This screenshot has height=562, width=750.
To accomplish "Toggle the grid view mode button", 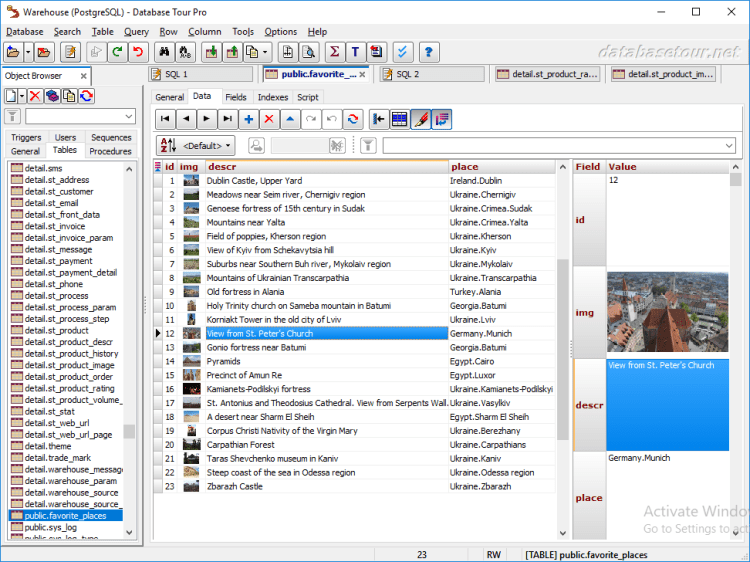I will tap(400, 119).
